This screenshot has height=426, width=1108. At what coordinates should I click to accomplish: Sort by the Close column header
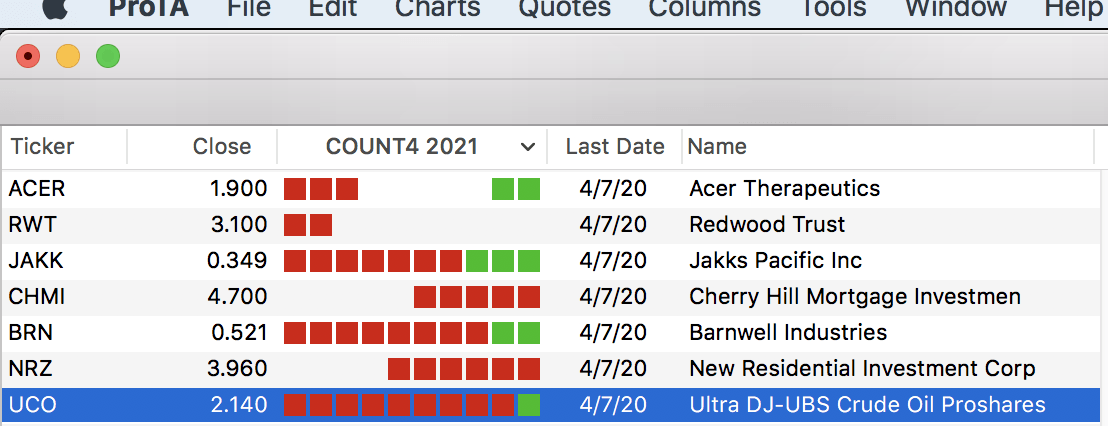pos(202,146)
